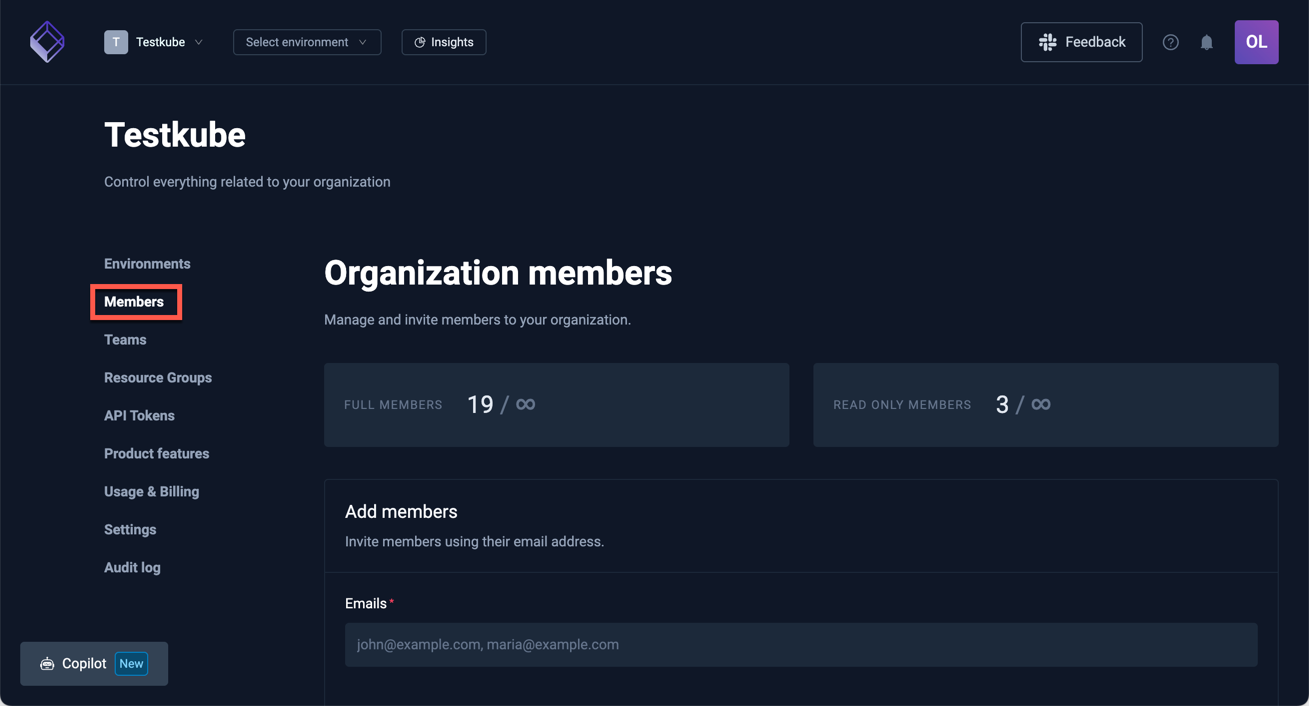Screen dimensions: 1309x706
Task: Click the T organization avatar badge
Action: 115,42
